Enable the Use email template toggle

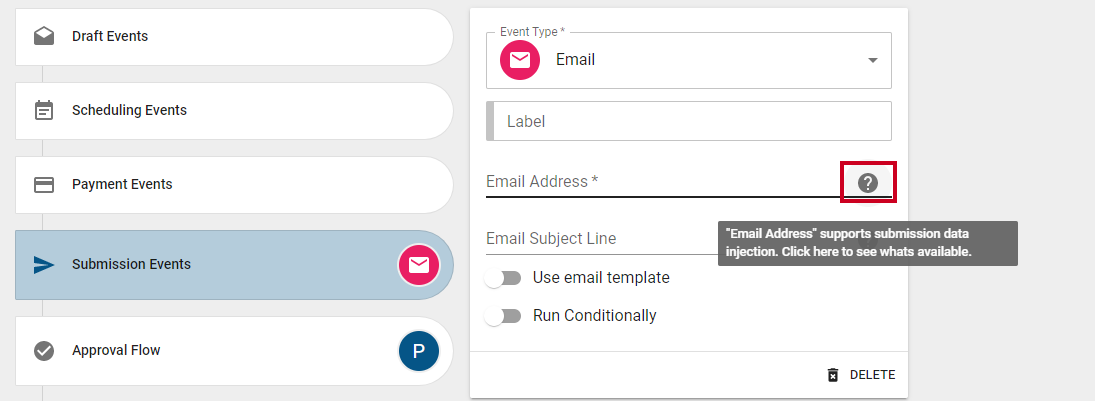[504, 278]
